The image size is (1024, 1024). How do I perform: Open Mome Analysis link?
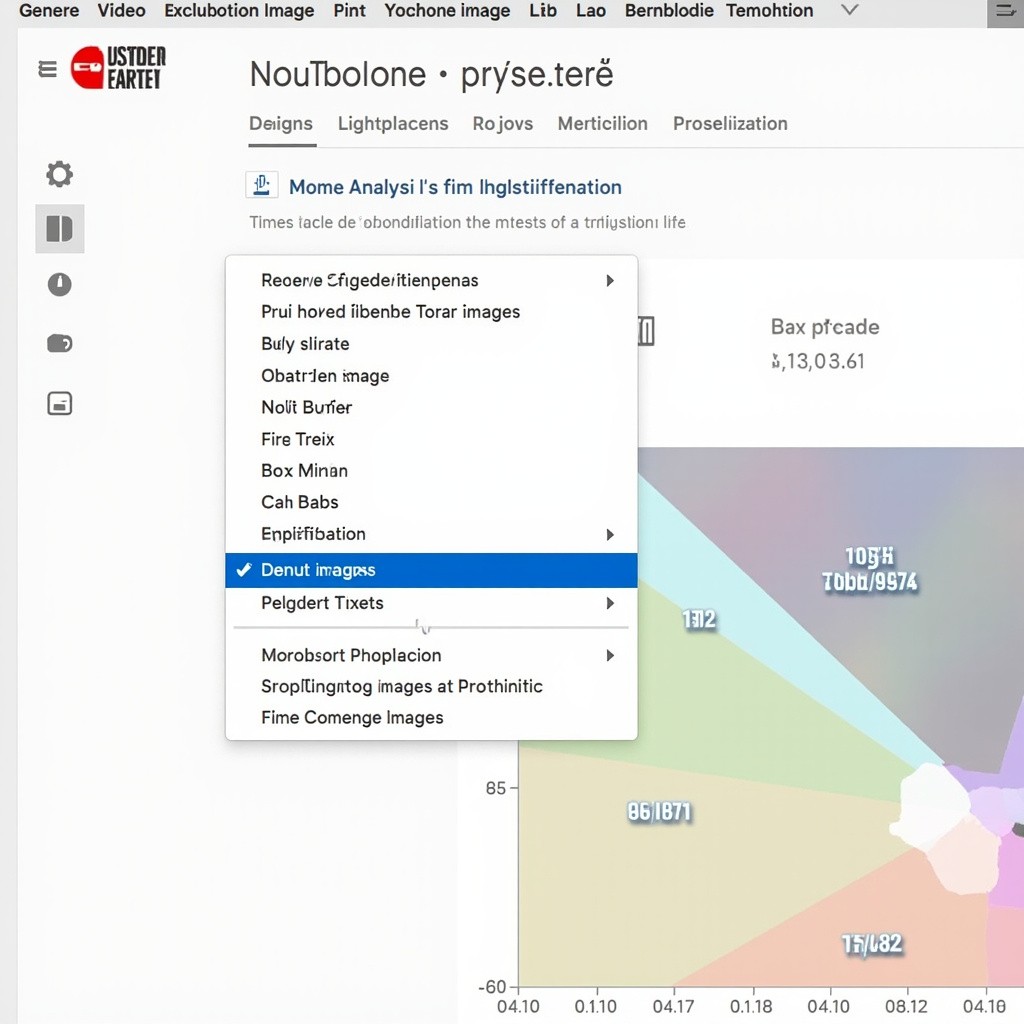pyautogui.click(x=455, y=187)
